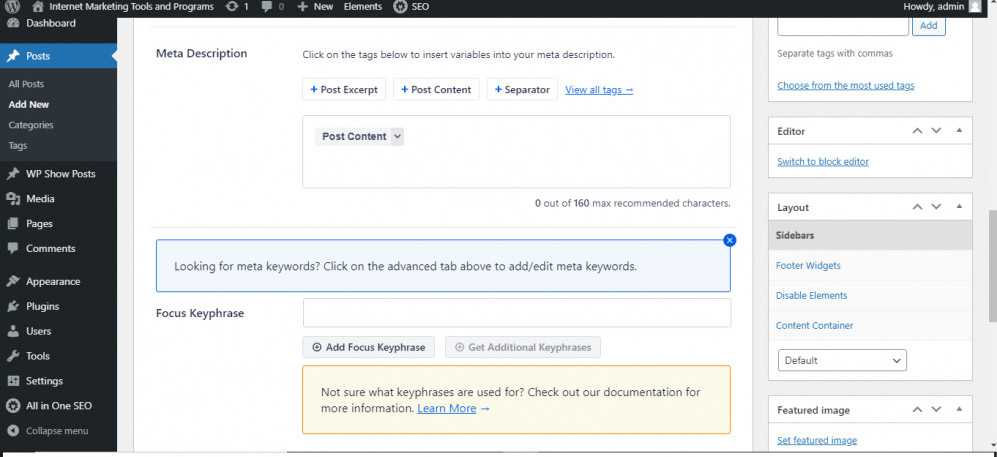Select the Sidebars layout tab
997x457 pixels.
870,235
